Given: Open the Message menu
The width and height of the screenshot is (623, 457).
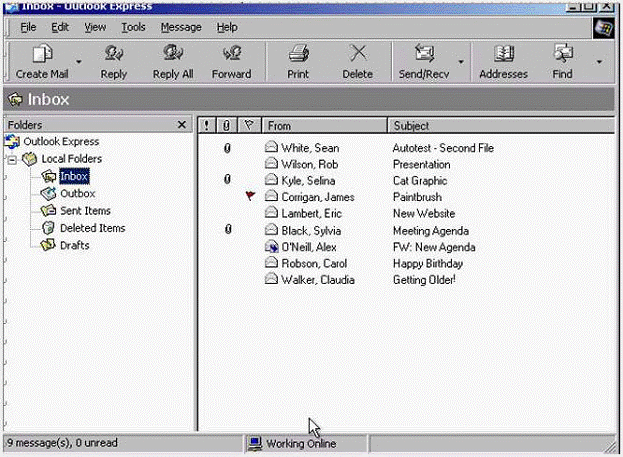Looking at the screenshot, I should [x=181, y=27].
